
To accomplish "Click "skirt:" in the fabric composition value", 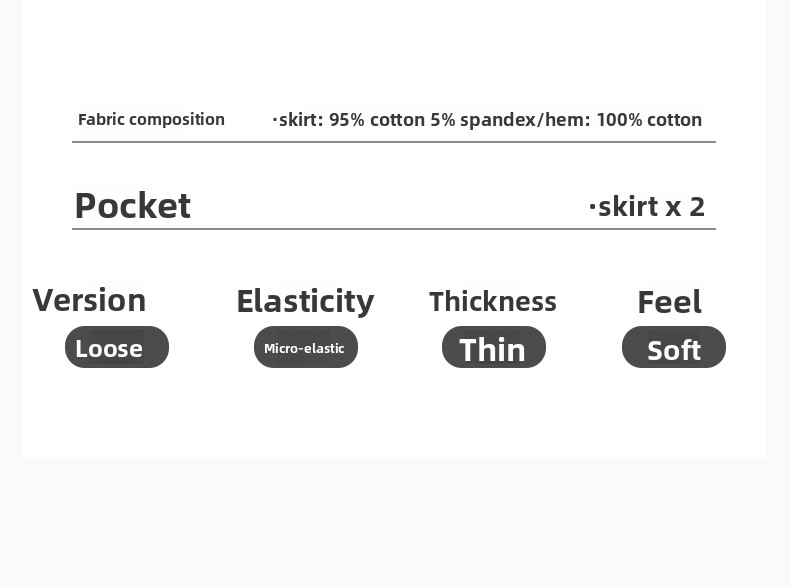I will click(x=301, y=120).
